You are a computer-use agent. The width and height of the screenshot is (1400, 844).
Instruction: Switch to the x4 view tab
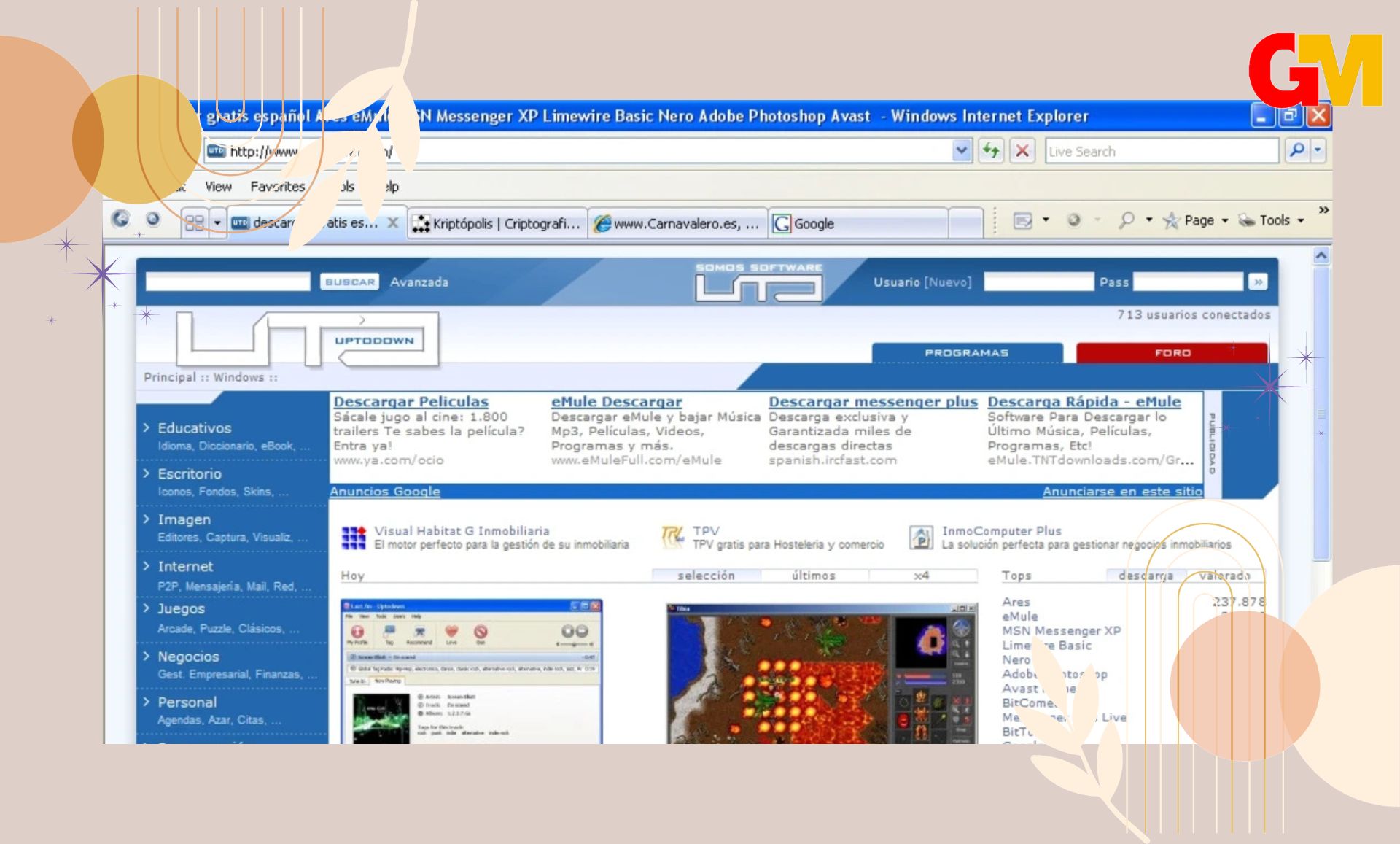click(922, 576)
